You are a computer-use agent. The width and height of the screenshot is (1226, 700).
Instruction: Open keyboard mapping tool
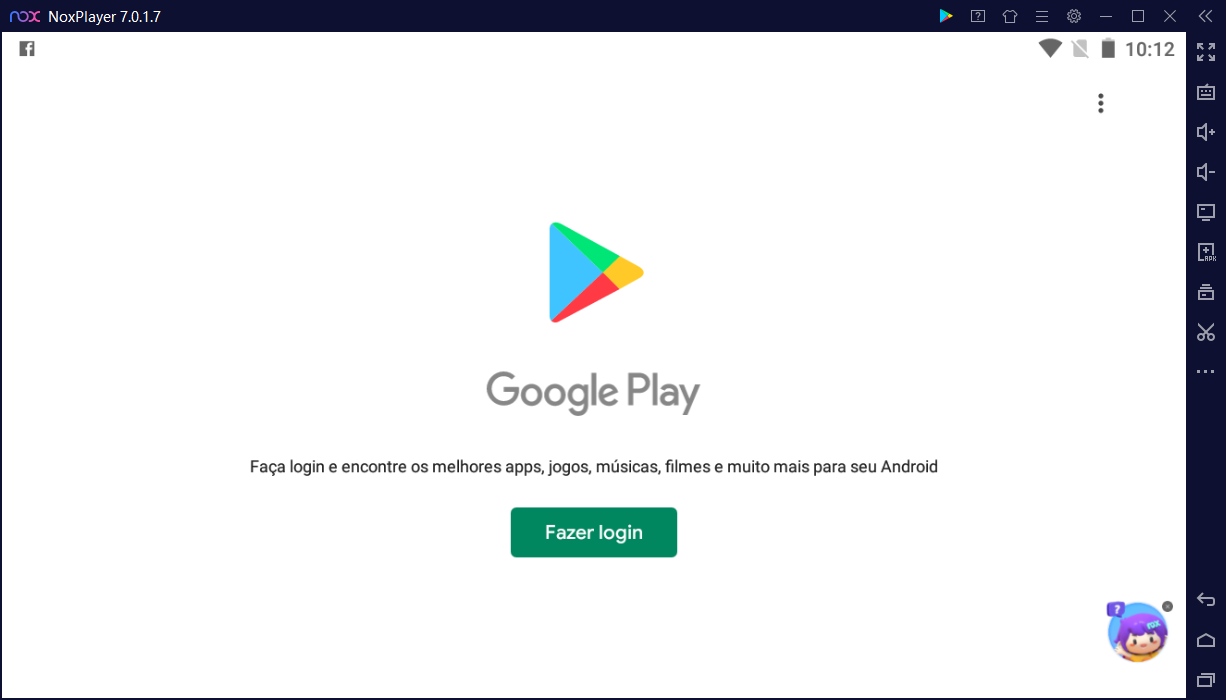1206,92
